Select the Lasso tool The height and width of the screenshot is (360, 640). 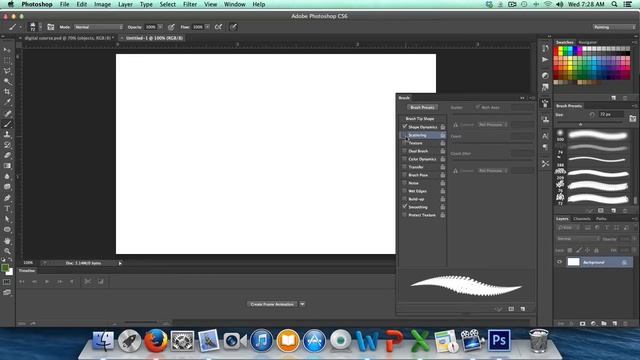(7, 71)
